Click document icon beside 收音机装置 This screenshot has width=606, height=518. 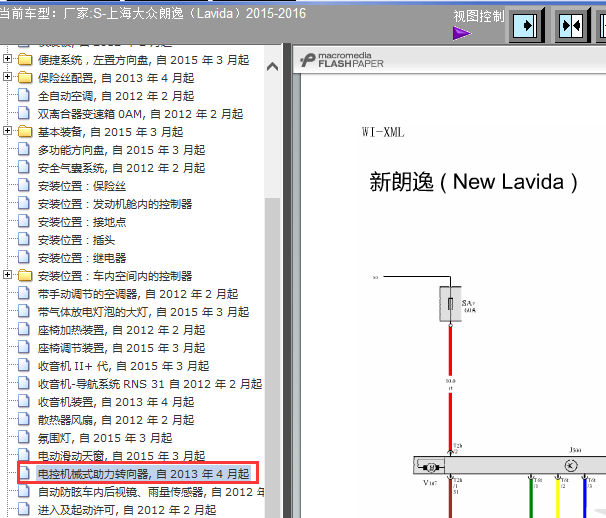click(24, 401)
